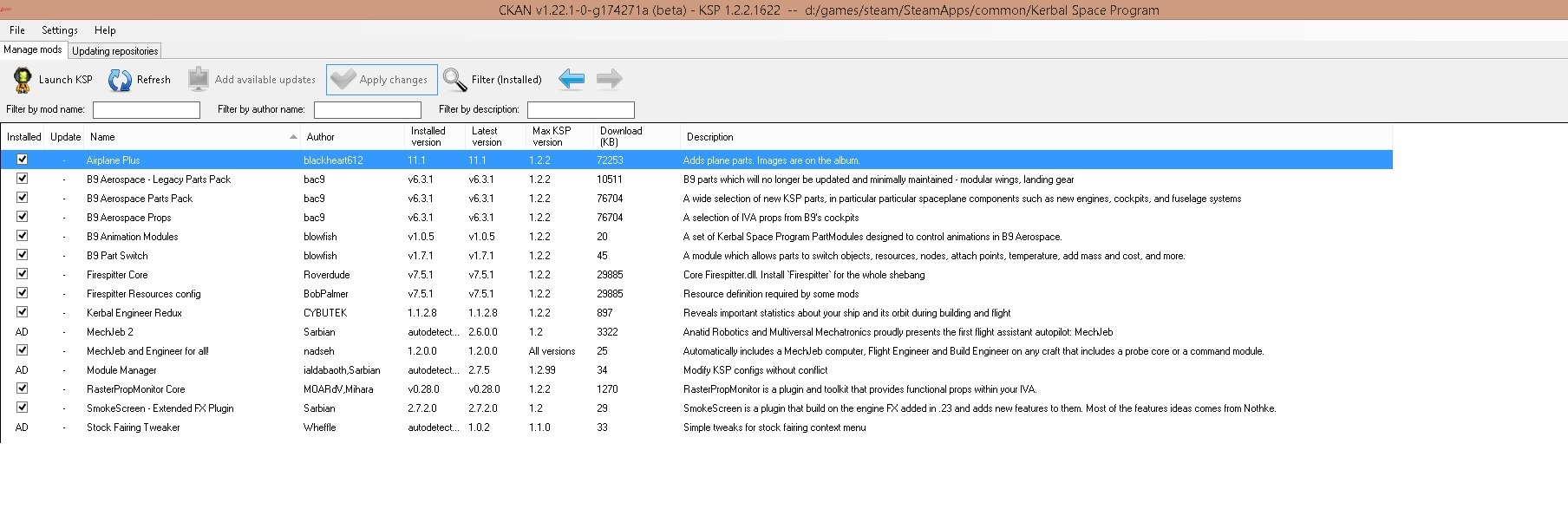Click B9 Animation Modules mod name

(x=132, y=237)
